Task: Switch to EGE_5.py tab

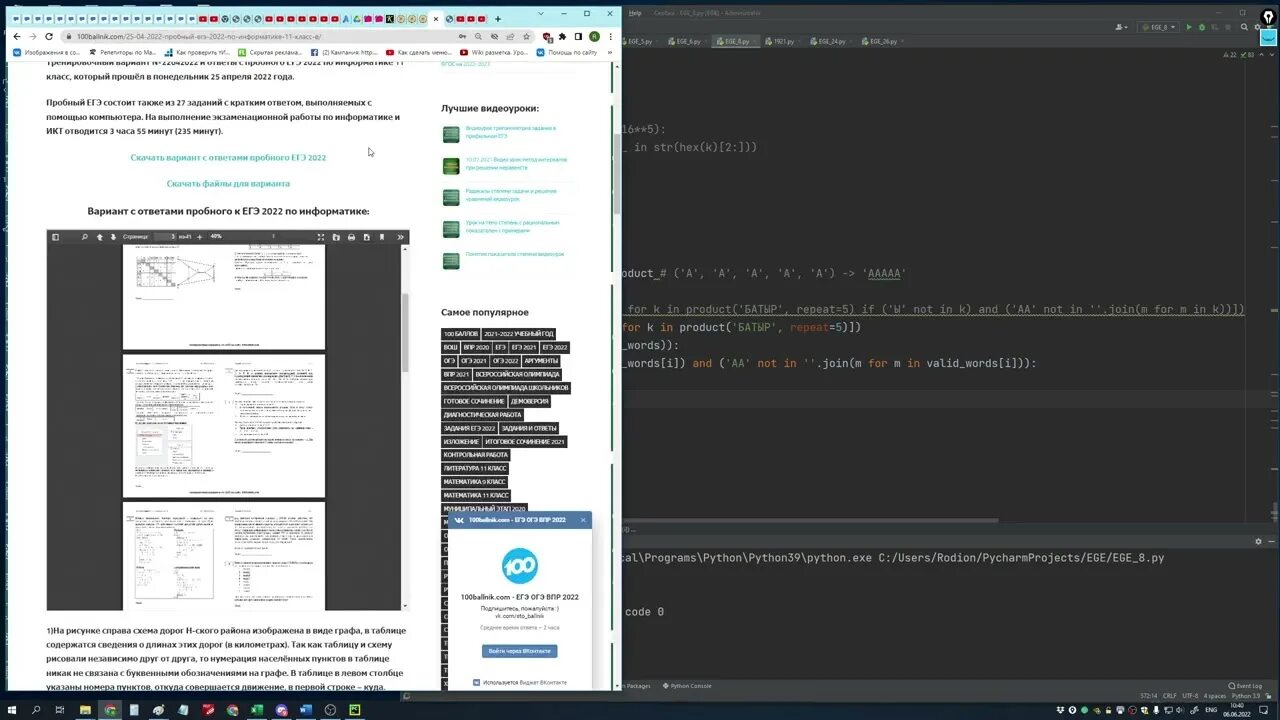Action: point(638,42)
